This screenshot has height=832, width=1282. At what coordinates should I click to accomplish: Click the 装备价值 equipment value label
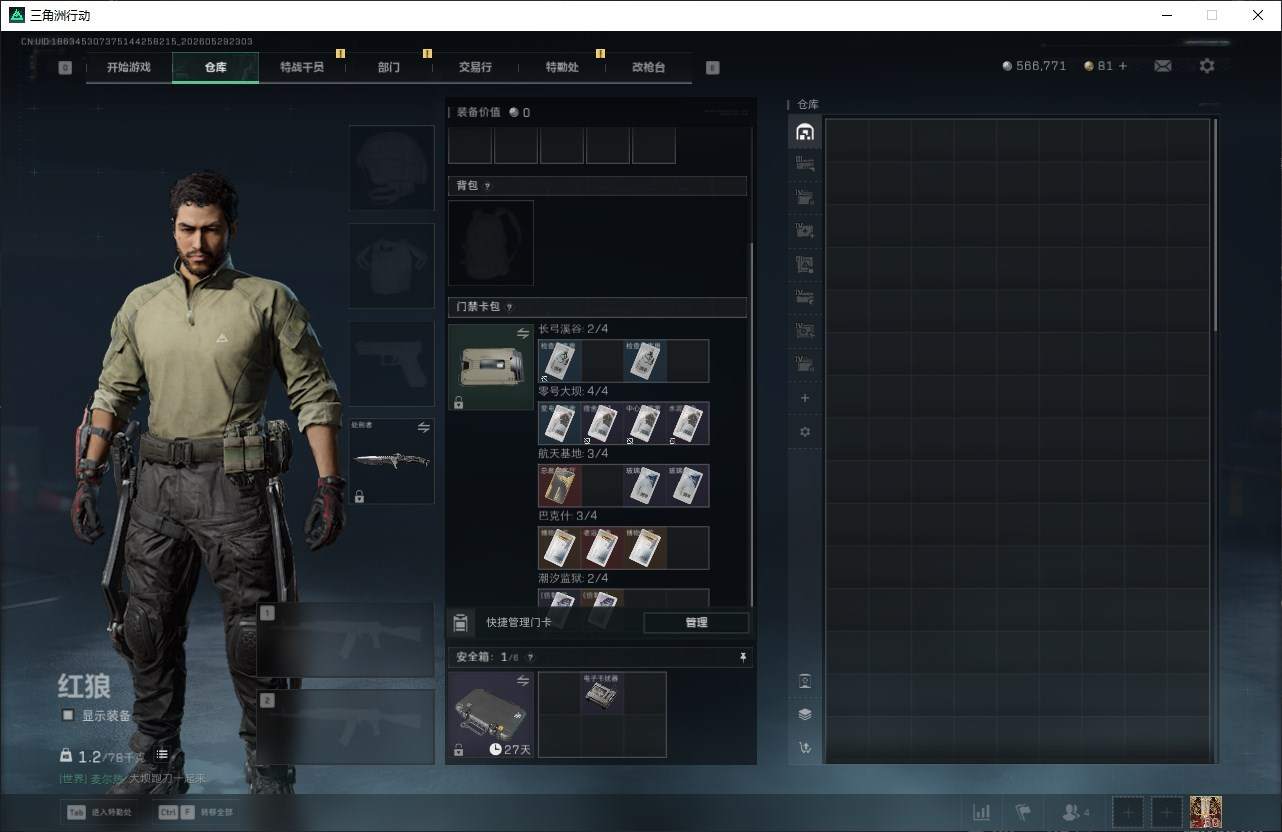tap(479, 112)
